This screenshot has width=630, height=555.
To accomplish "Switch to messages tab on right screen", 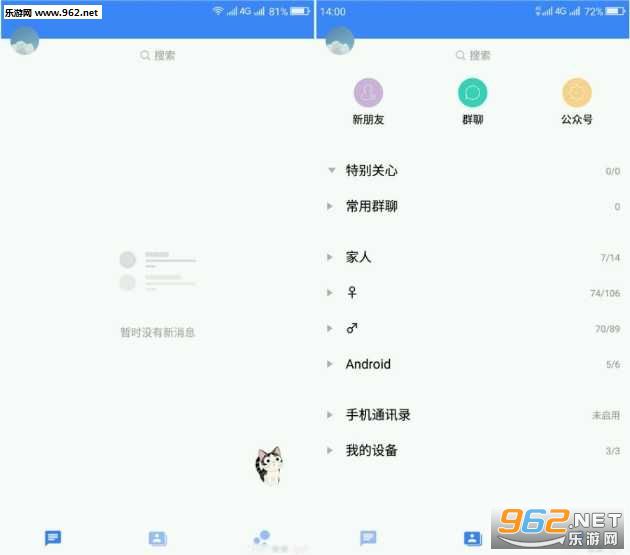I will click(368, 538).
